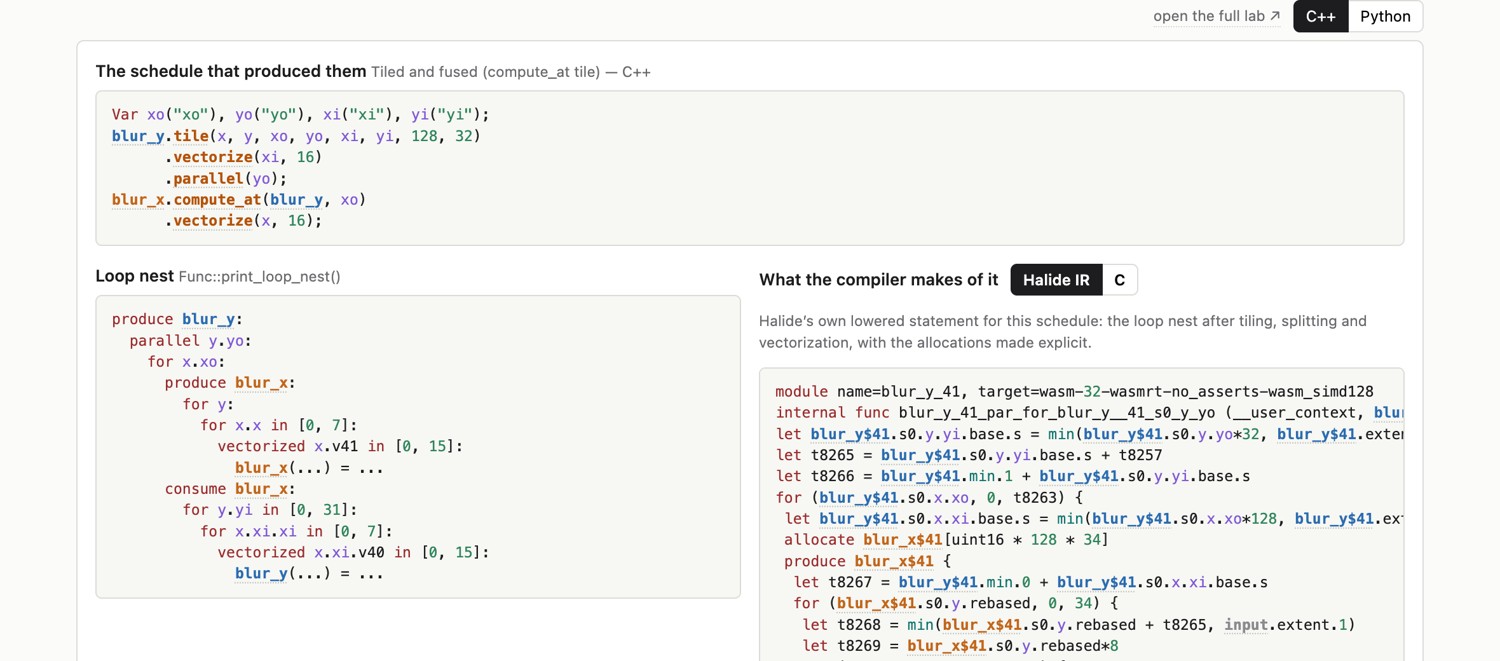1500x661 pixels.
Task: Switch language toggle to Python
Action: tap(1385, 16)
